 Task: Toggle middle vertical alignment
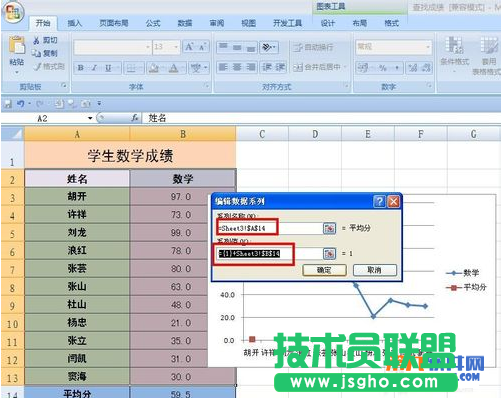pyautogui.click(x=237, y=47)
